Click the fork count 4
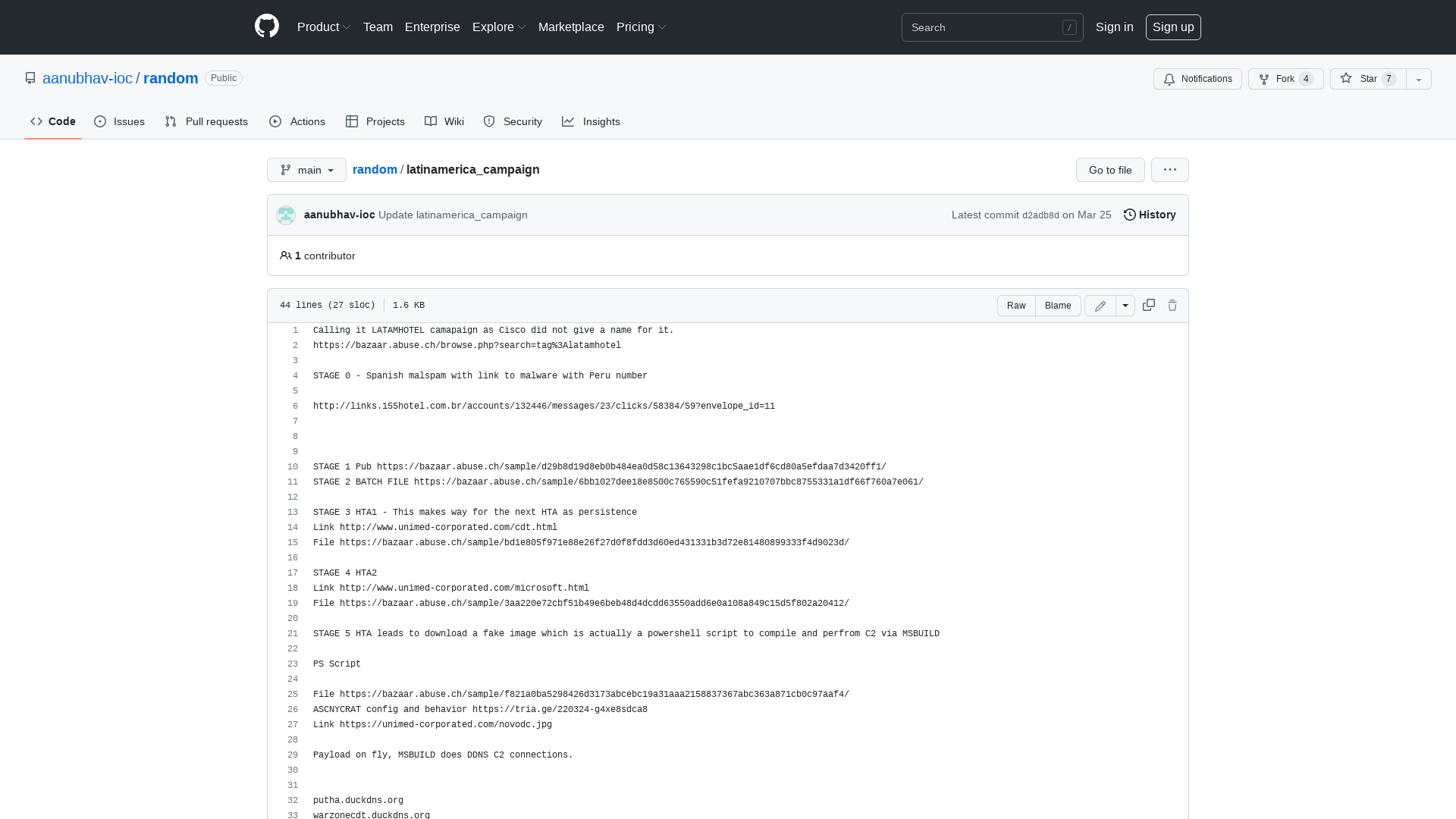 [1306, 79]
